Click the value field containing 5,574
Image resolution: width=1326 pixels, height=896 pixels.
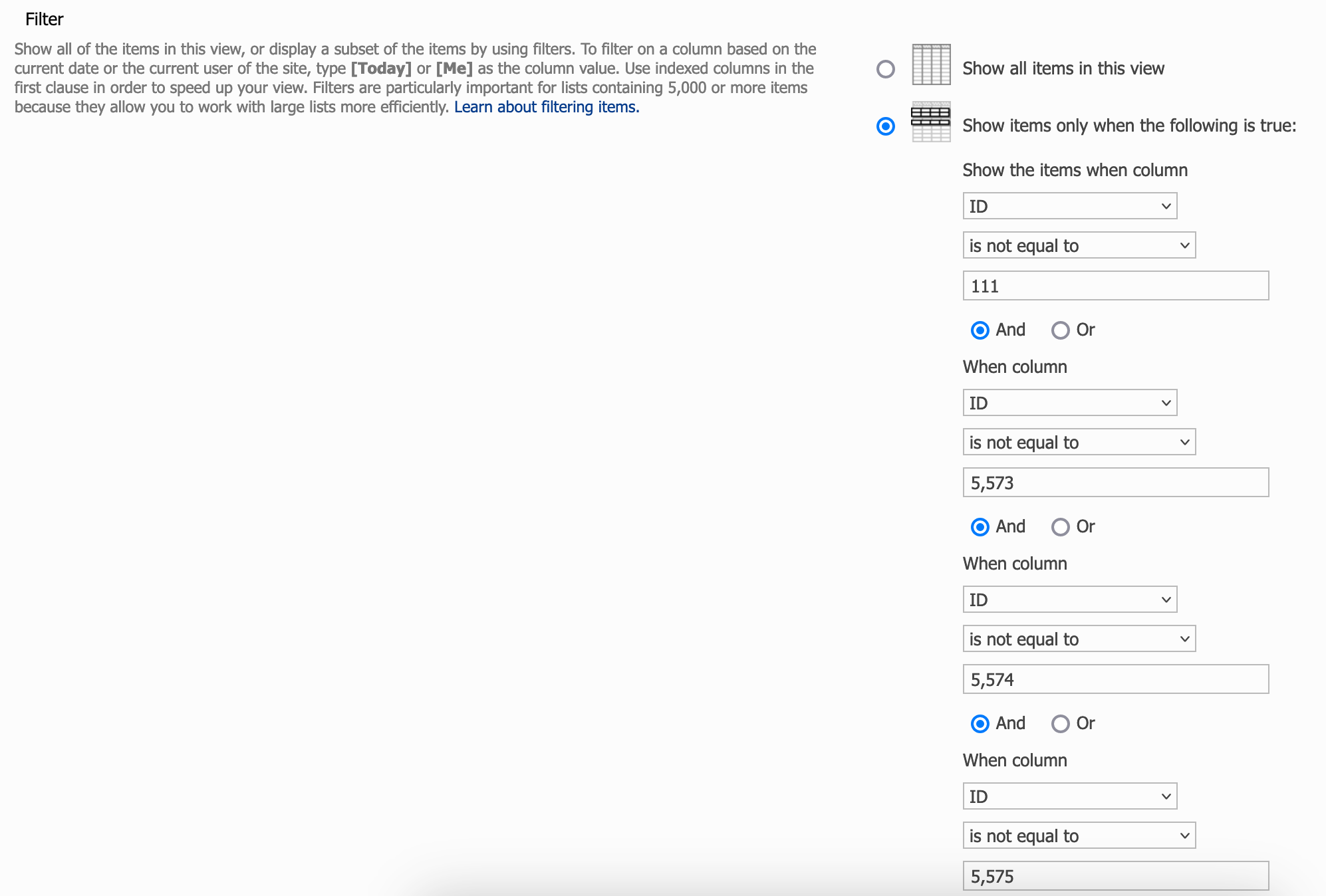1115,679
